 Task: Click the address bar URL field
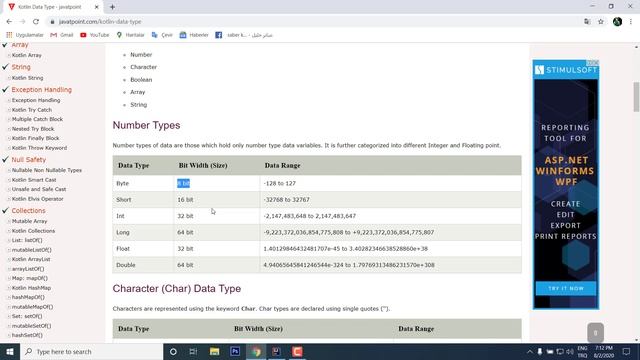[310, 22]
